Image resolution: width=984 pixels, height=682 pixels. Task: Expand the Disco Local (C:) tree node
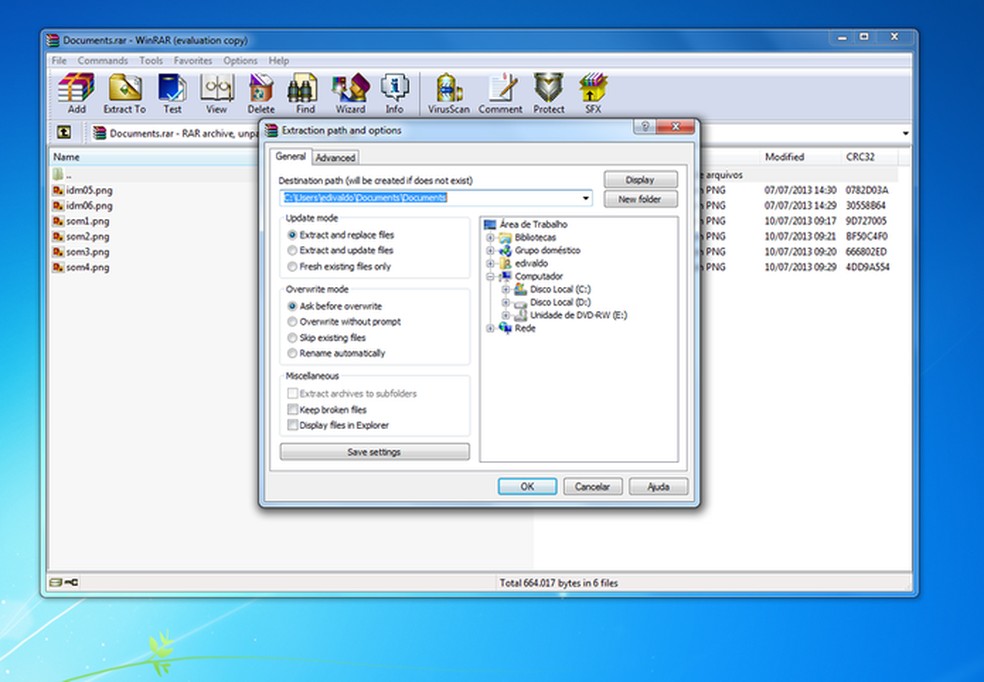tap(506, 289)
